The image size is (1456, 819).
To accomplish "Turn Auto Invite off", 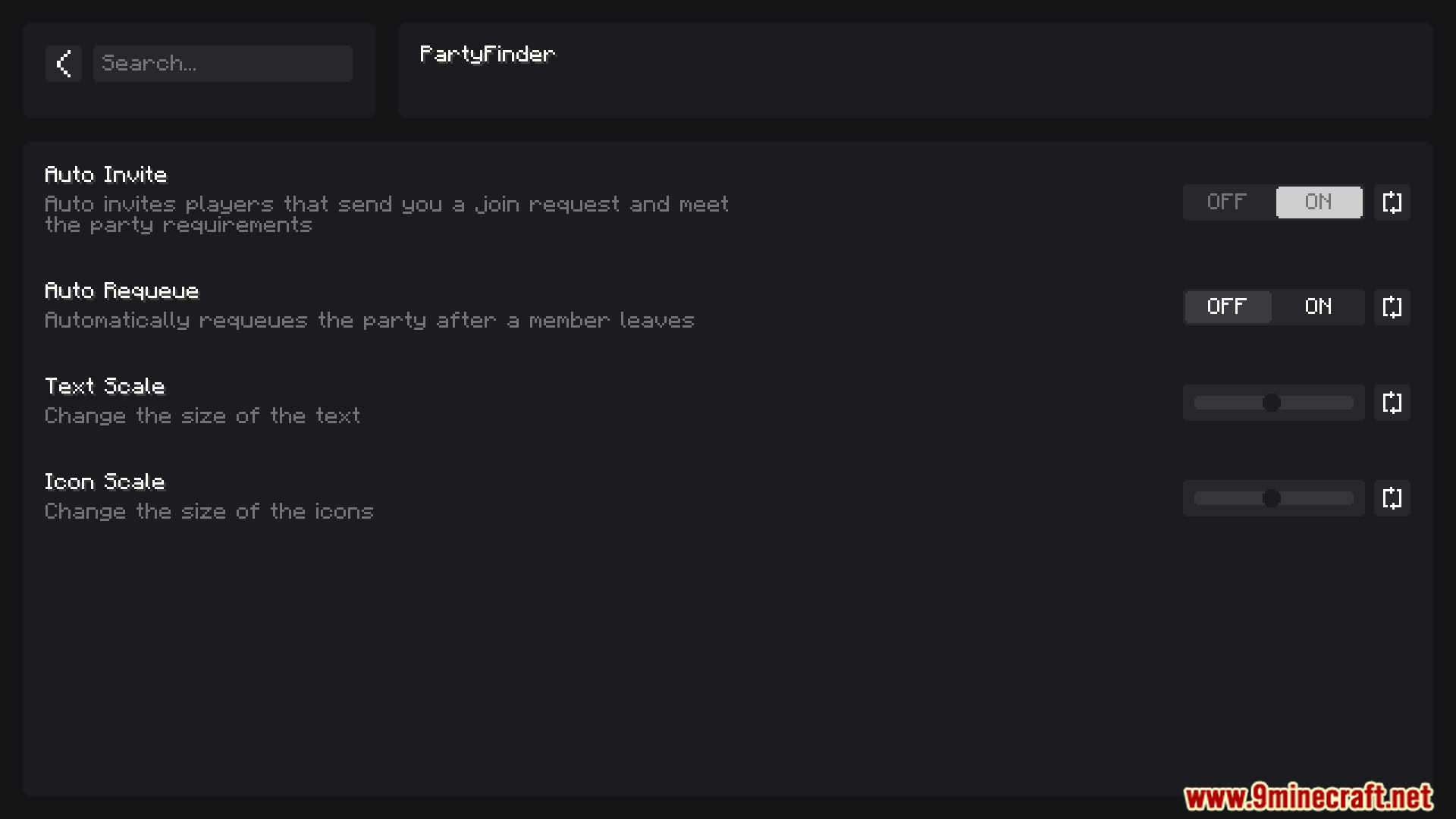I will click(x=1227, y=202).
